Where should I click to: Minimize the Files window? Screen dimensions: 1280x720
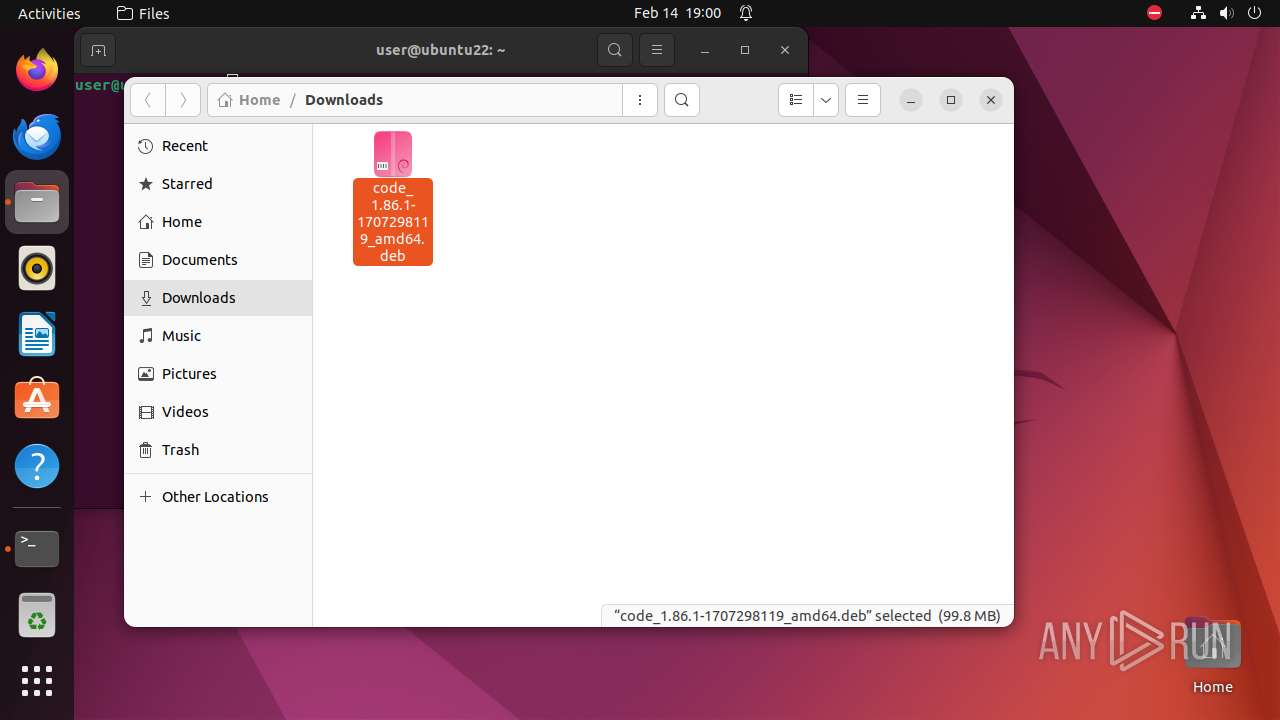911,100
